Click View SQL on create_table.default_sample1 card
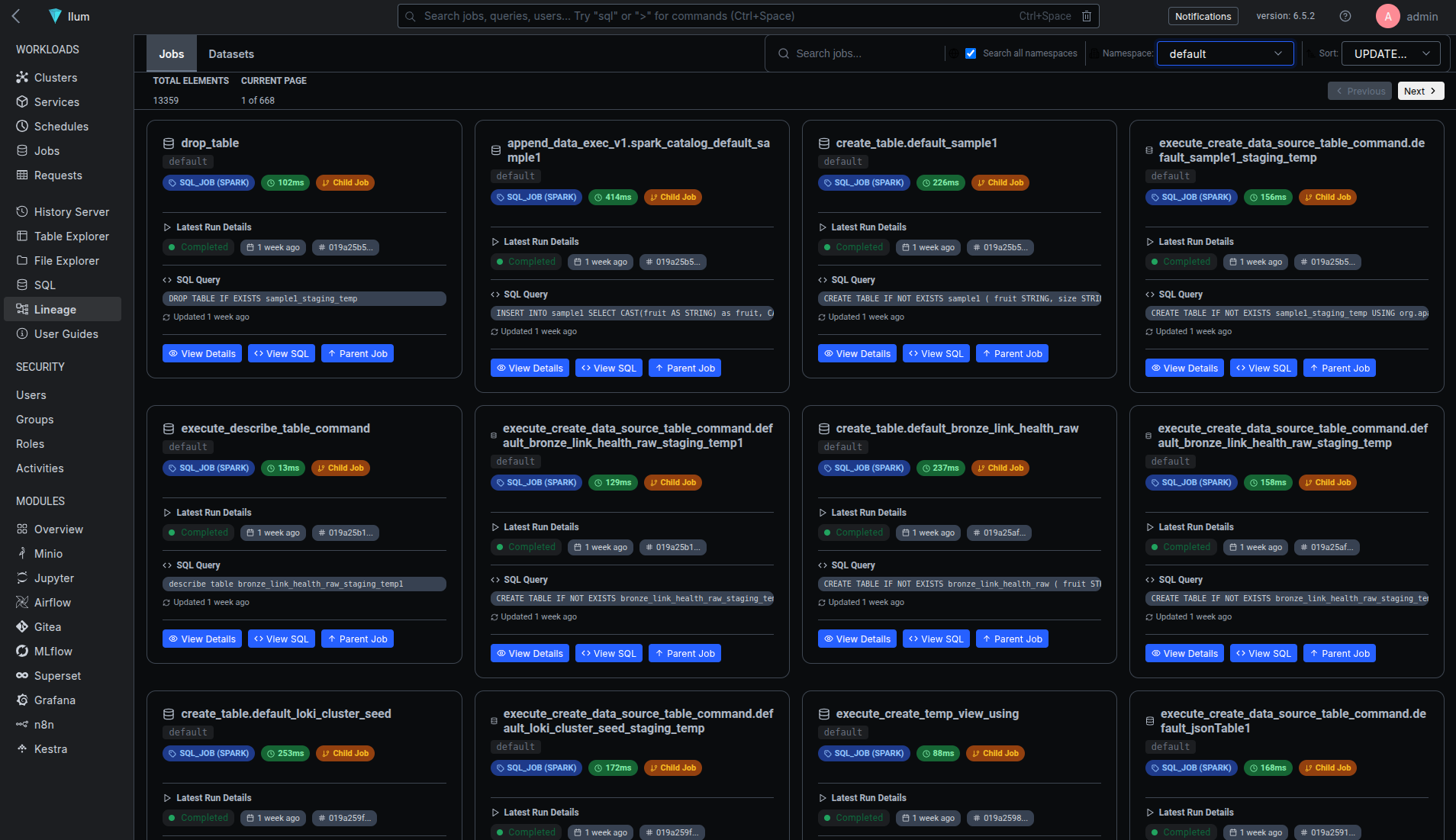 [x=936, y=354]
